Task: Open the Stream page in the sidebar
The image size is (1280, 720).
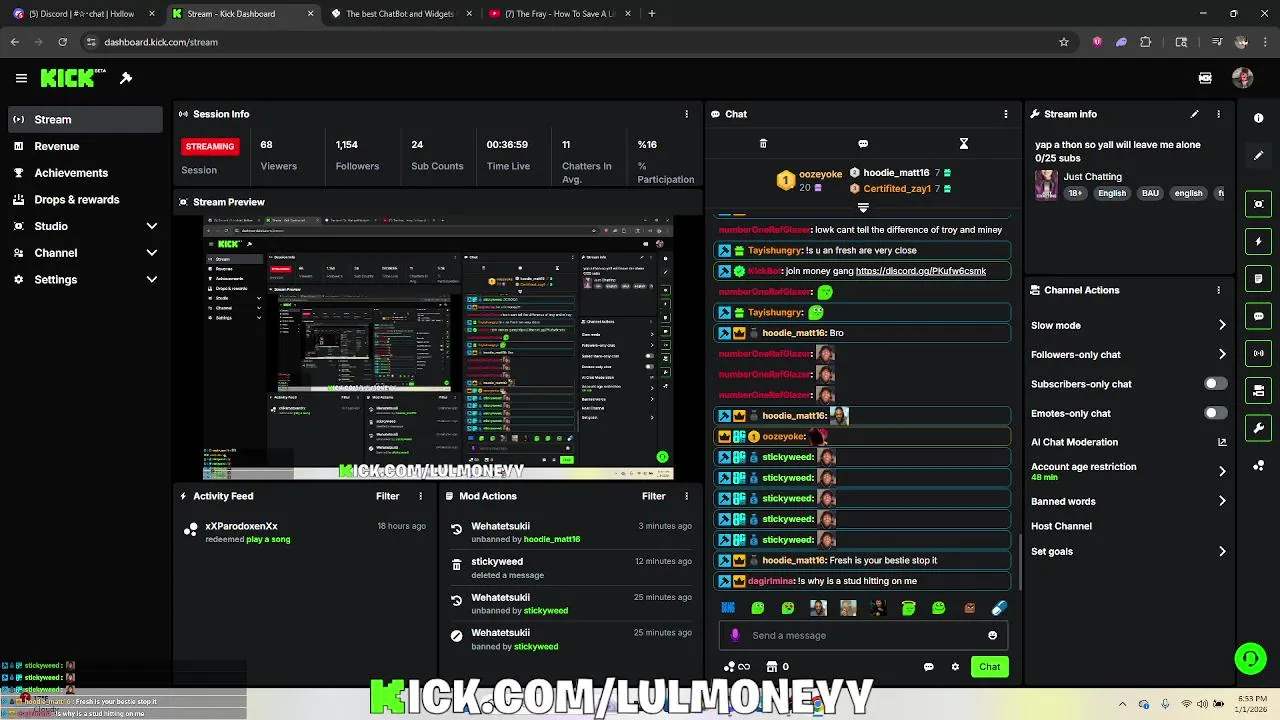Action: click(85, 119)
